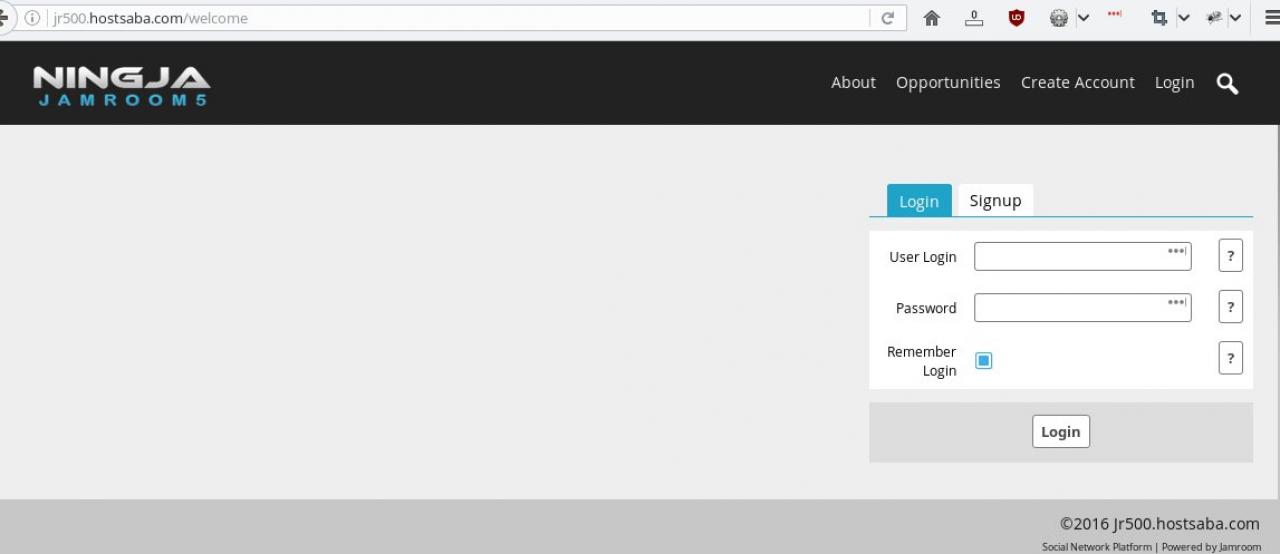Click the gear extension icon in toolbar
The height and width of the screenshot is (554, 1280).
(x=1059, y=18)
